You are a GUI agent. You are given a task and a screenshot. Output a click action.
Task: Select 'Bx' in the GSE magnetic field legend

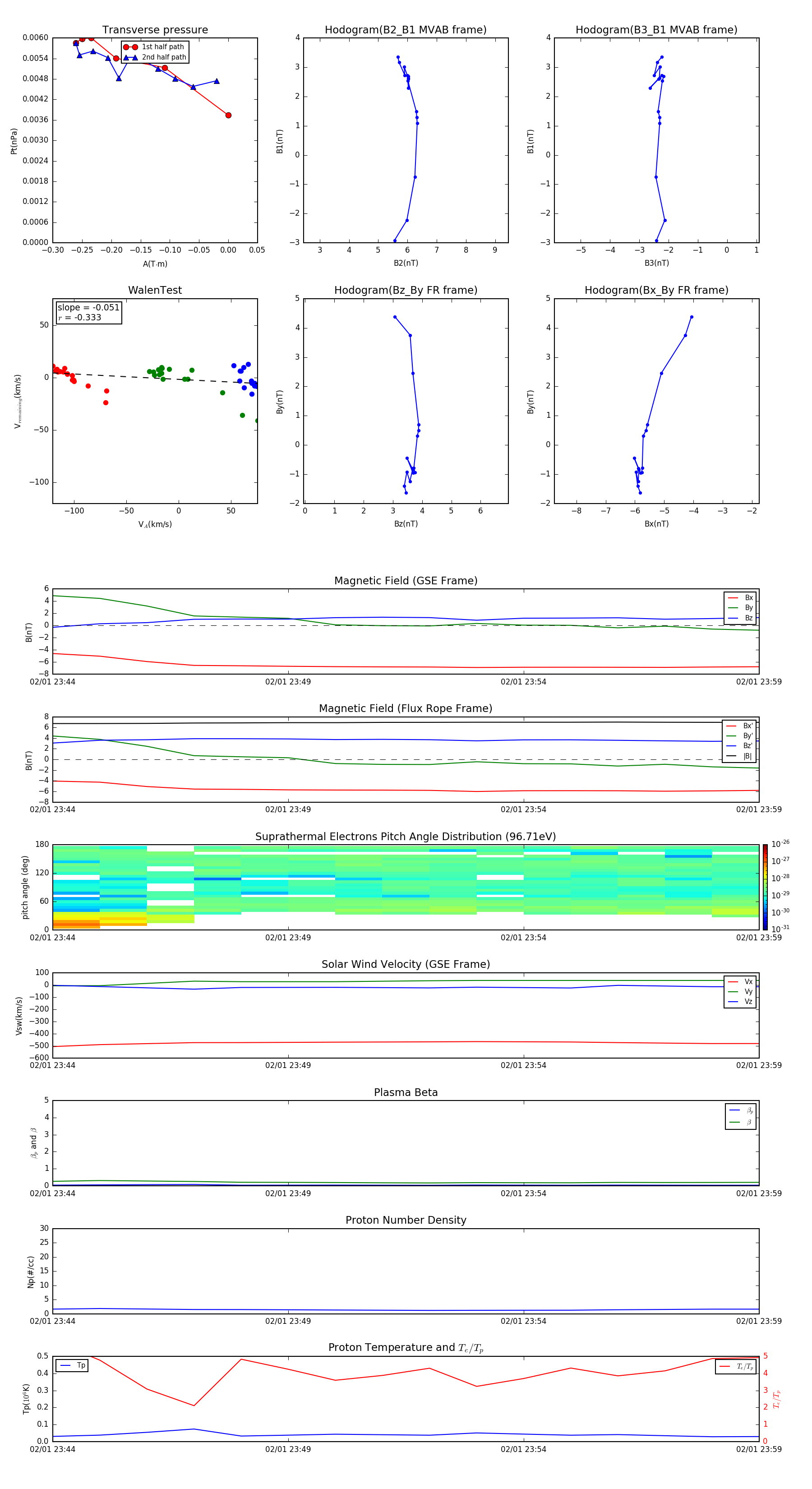click(740, 598)
